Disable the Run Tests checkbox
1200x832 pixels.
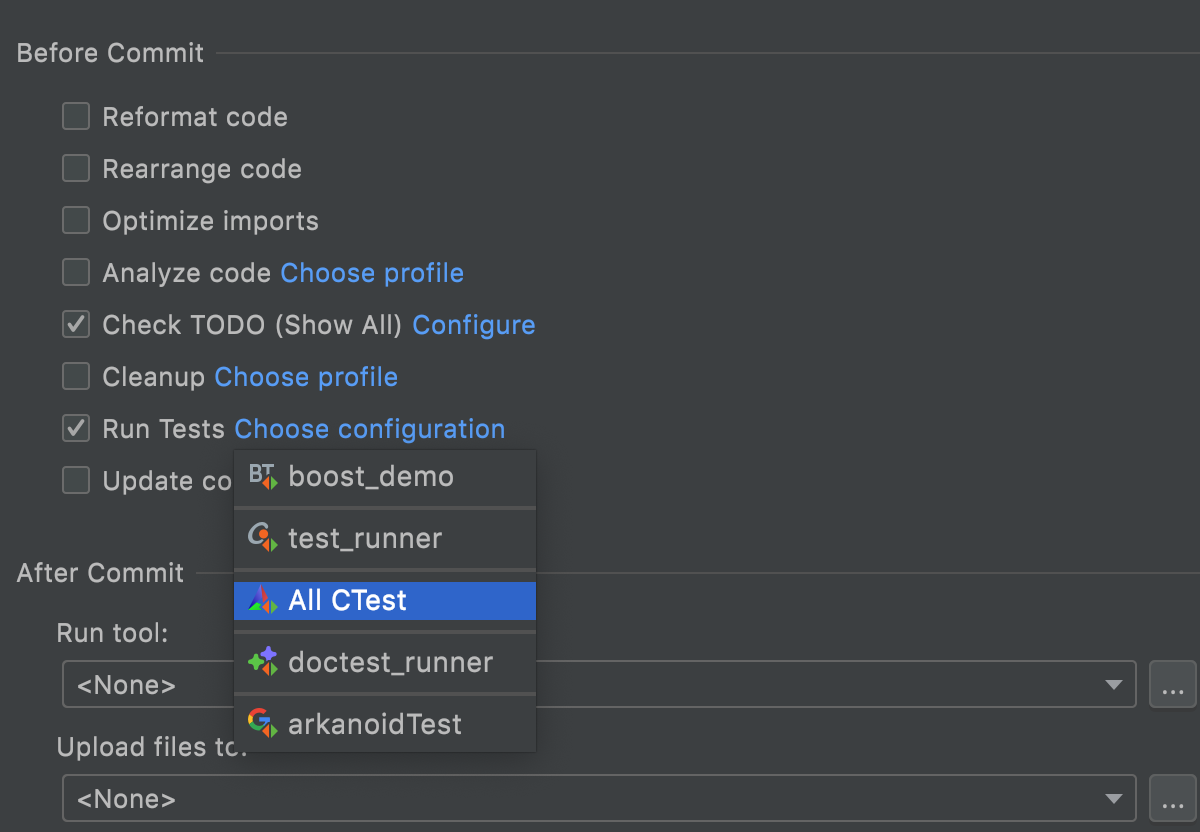click(x=76, y=429)
